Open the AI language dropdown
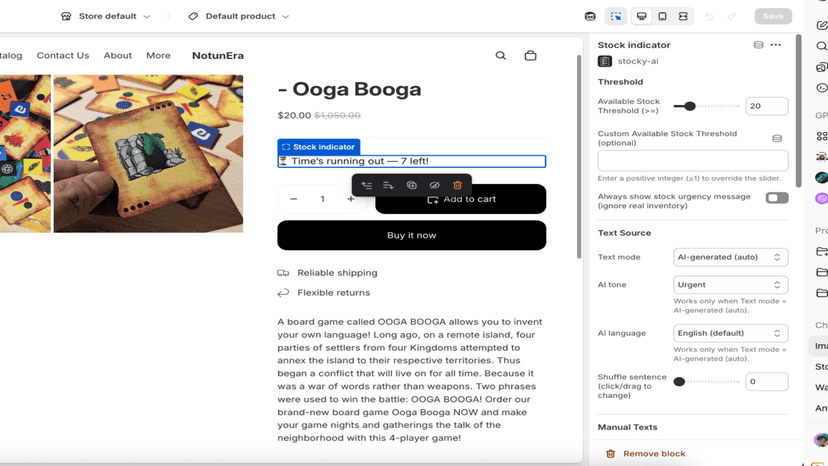The width and height of the screenshot is (828, 466). point(730,333)
